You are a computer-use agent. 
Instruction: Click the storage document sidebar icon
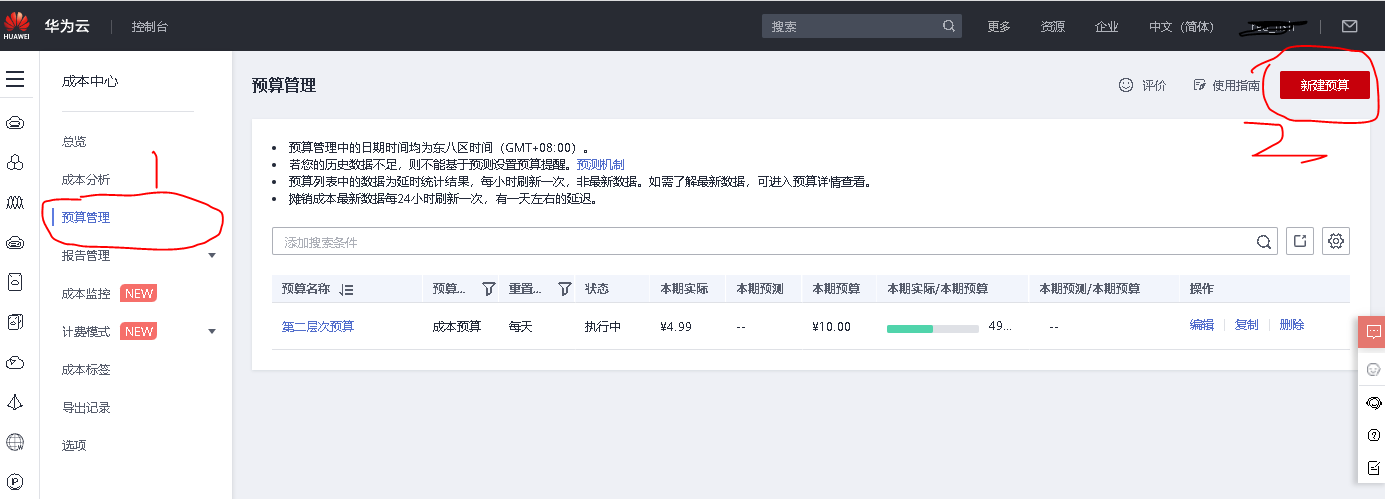pos(15,282)
